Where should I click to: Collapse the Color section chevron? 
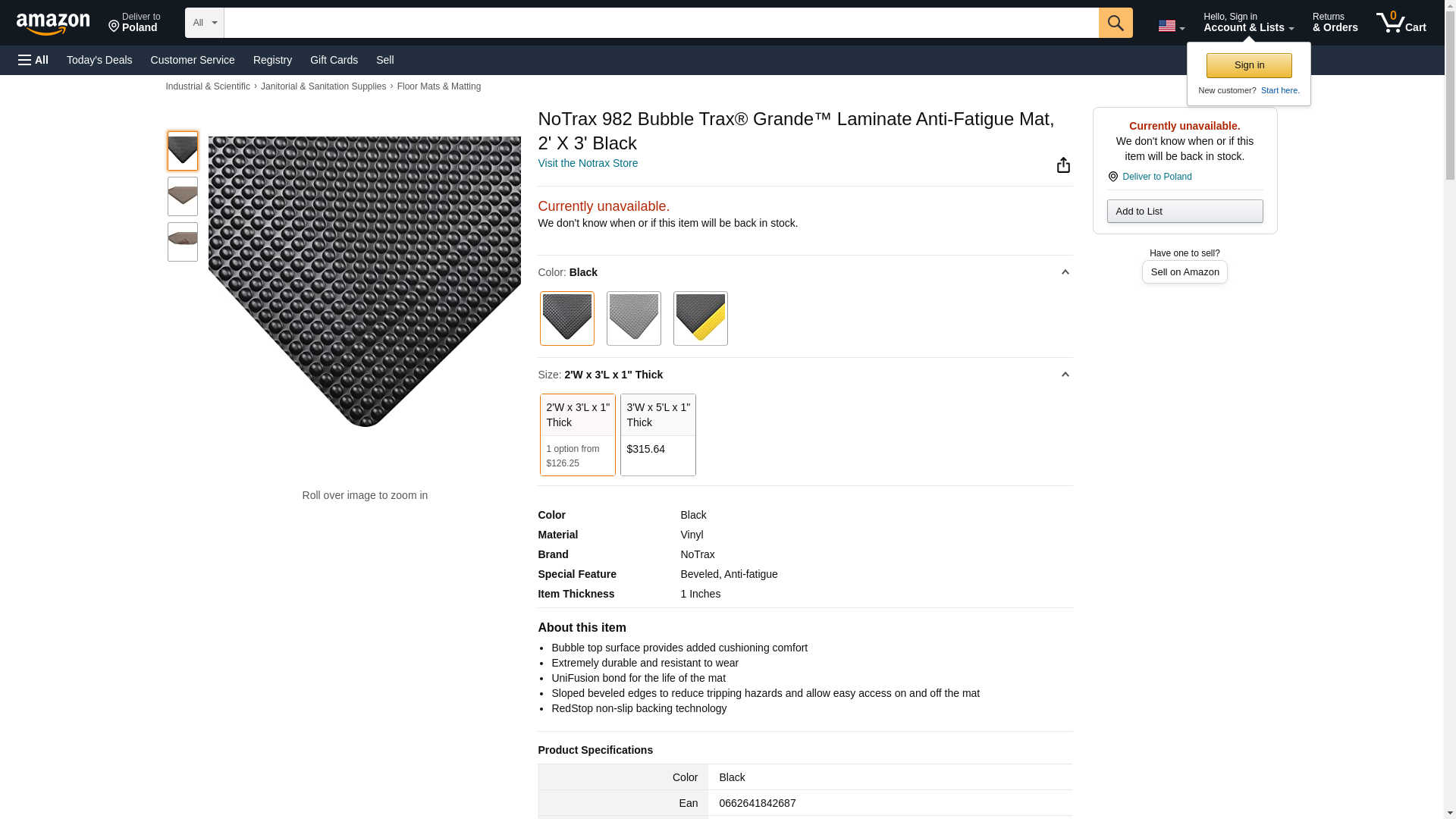[x=1065, y=272]
